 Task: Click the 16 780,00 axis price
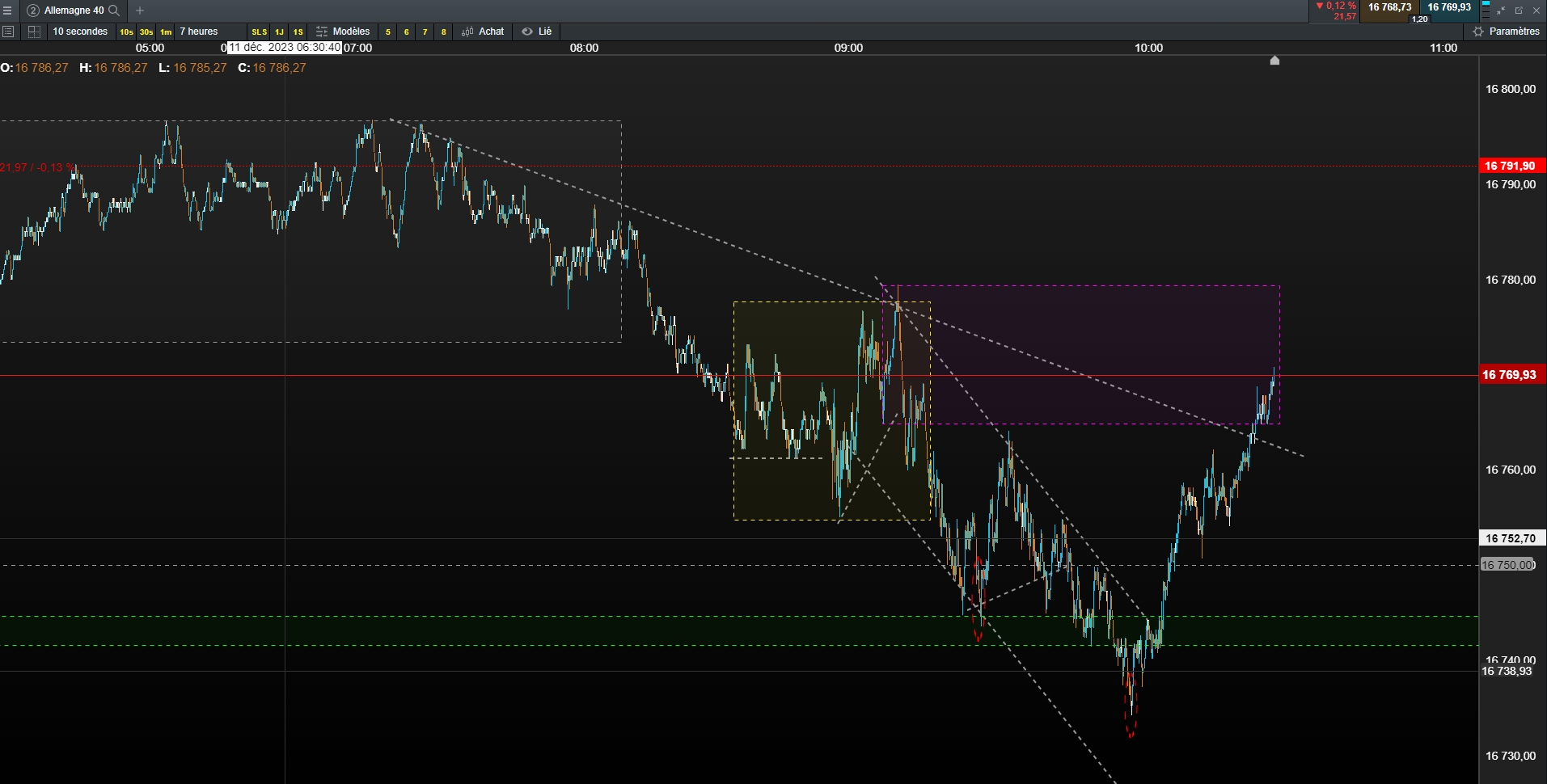pos(1511,280)
